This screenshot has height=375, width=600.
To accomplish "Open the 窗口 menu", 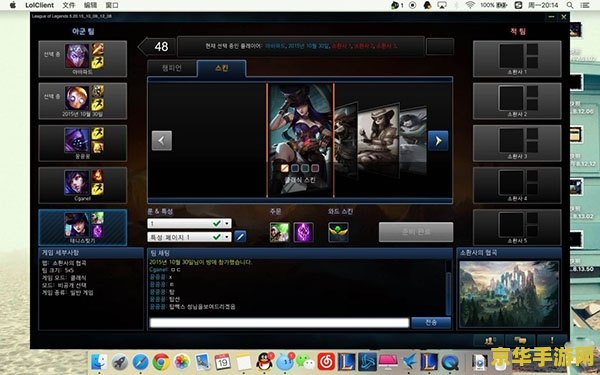I will 112,5.
